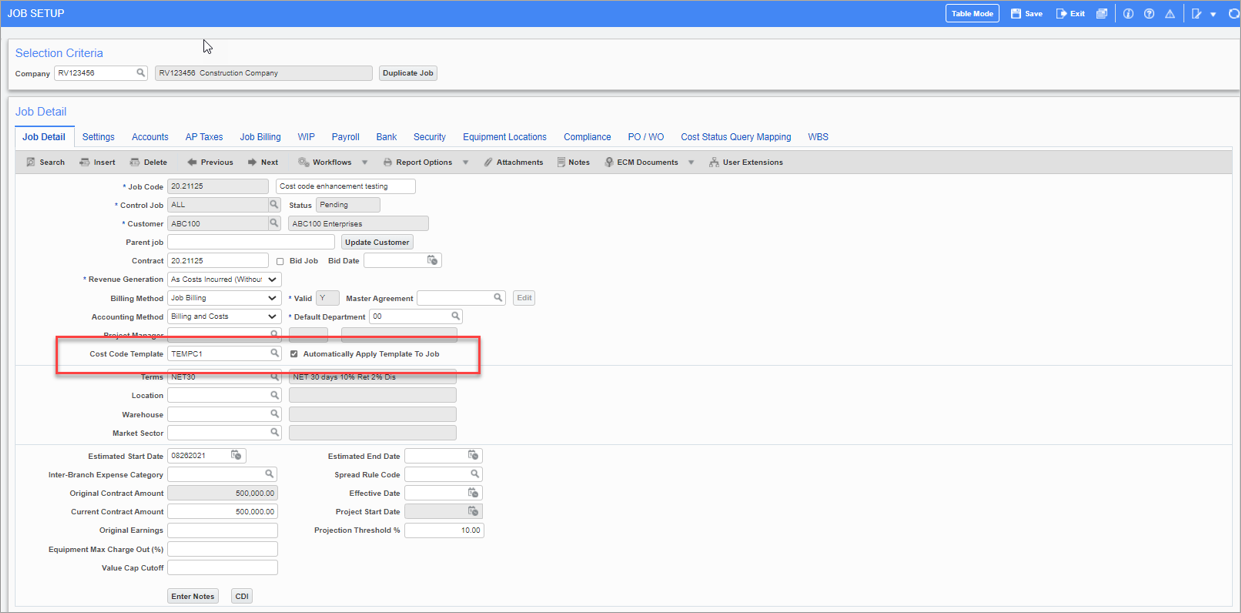The height and width of the screenshot is (613, 1241).
Task: Click the Attachments paperclip toolbar item
Action: (x=513, y=162)
